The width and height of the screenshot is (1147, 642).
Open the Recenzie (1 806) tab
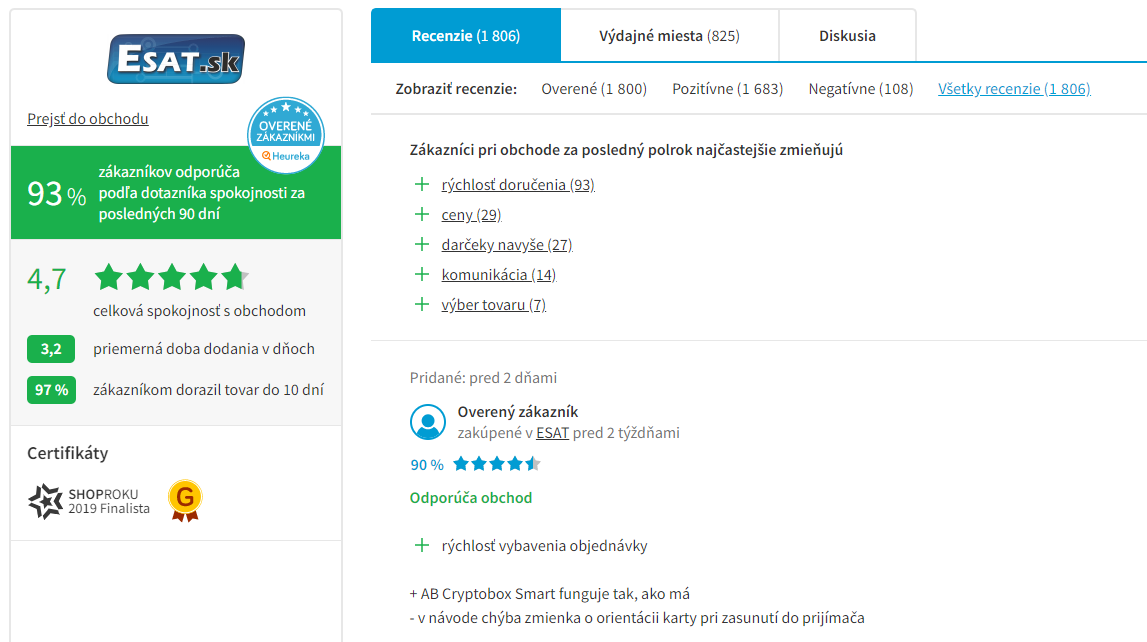(x=466, y=36)
